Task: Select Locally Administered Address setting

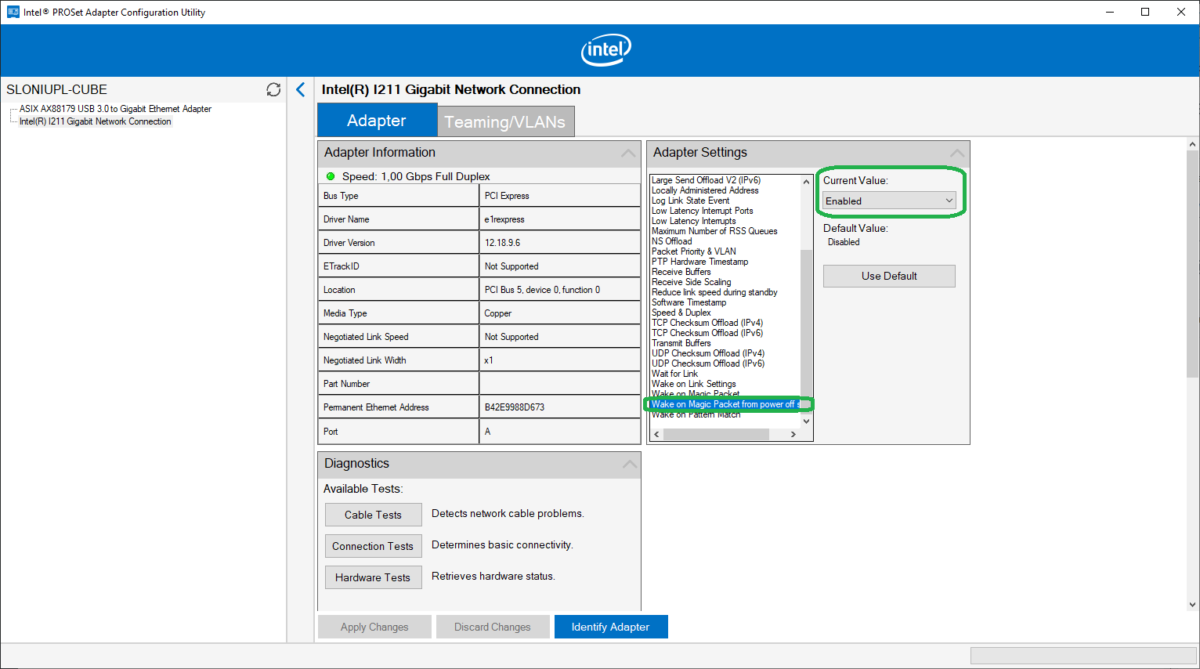Action: 705,190
